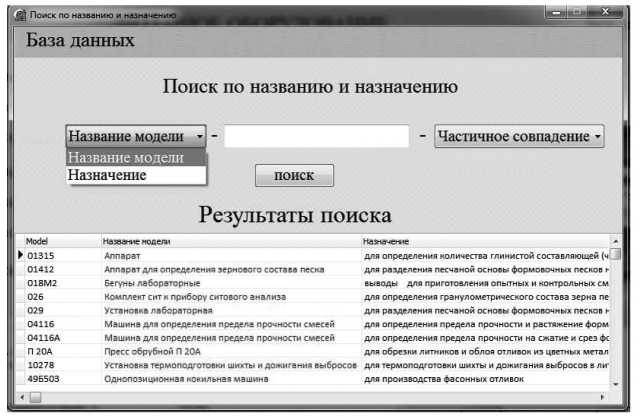
Task: Click для определения гранулометрического состава cell
Action: (x=485, y=297)
